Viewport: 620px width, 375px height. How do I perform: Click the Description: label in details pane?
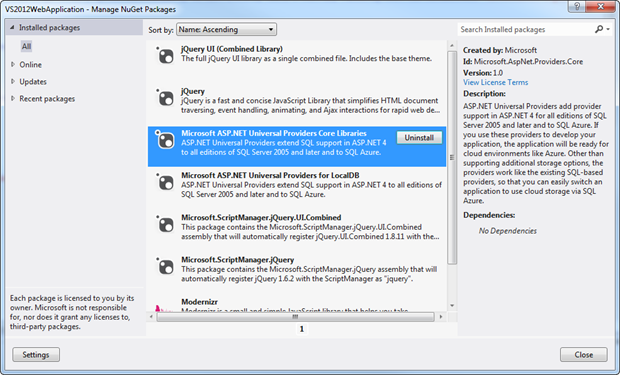(x=484, y=94)
